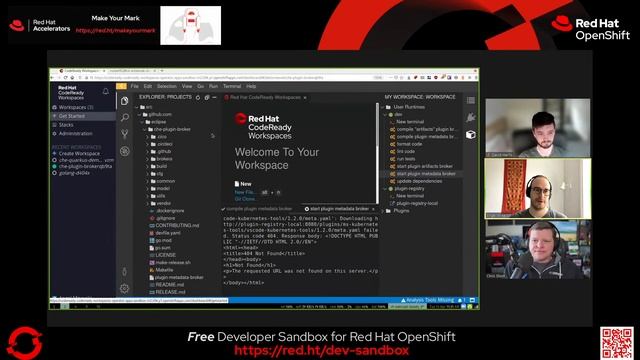Click the refresh icon in Explorer header

tap(198, 98)
